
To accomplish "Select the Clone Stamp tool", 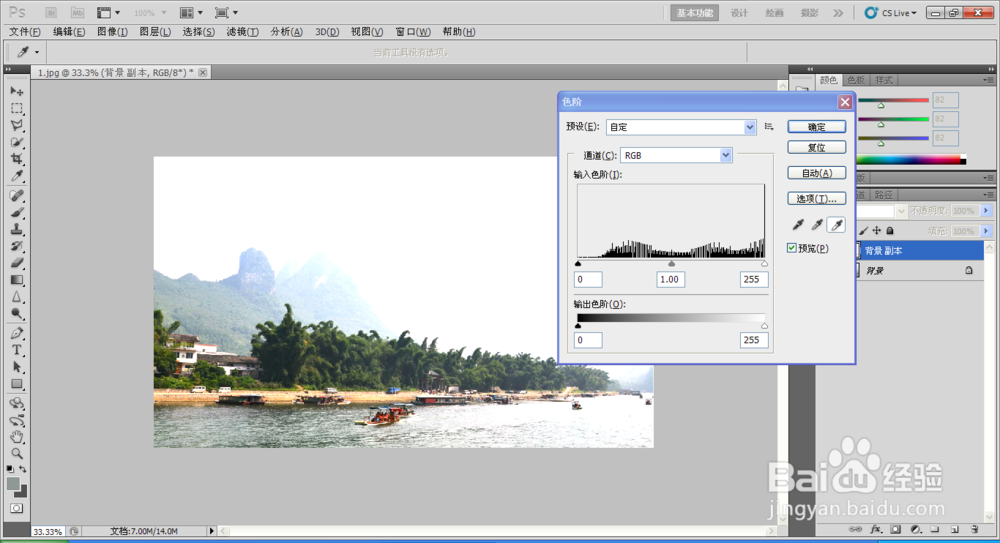I will pyautogui.click(x=17, y=229).
